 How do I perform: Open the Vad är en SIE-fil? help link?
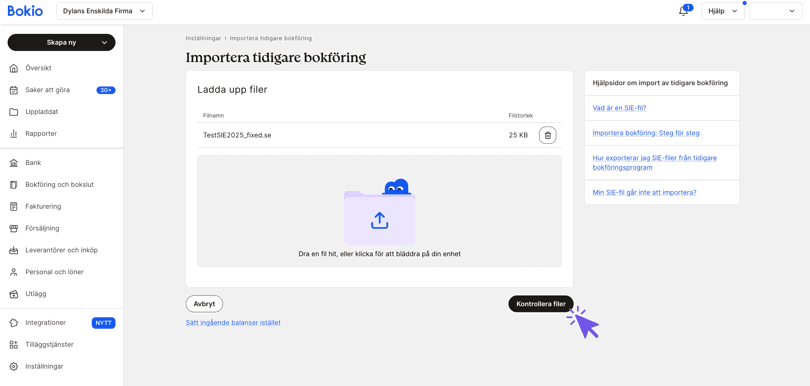click(x=619, y=108)
